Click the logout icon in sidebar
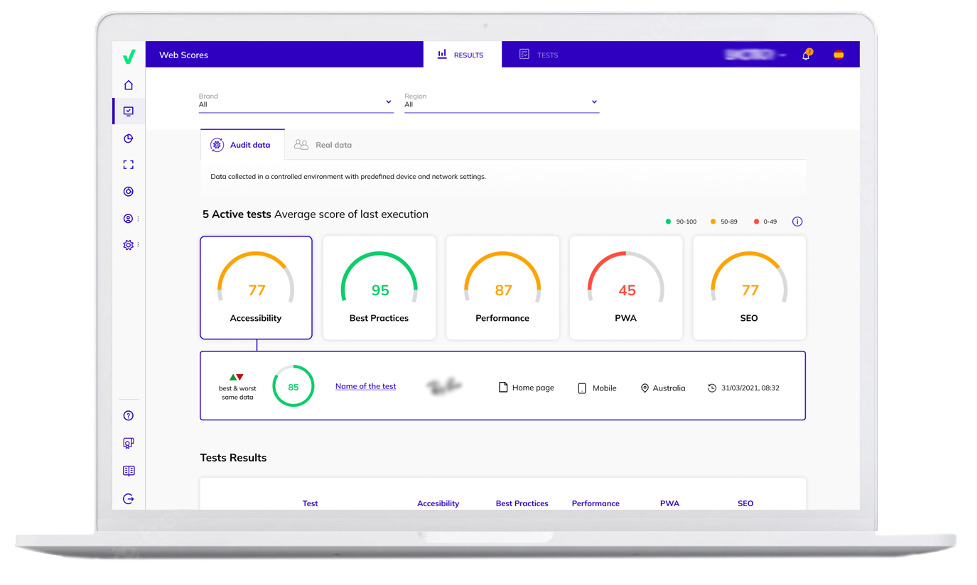 click(x=128, y=499)
